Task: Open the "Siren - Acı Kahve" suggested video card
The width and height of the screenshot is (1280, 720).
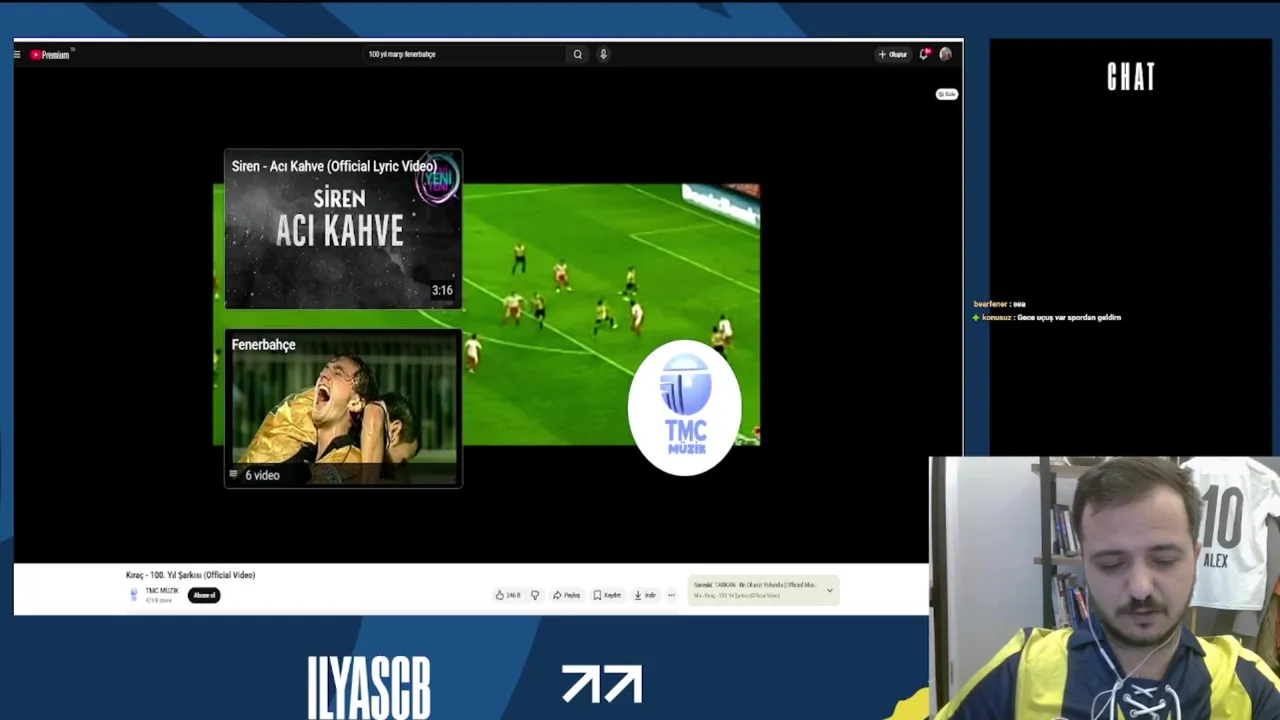Action: pos(343,229)
